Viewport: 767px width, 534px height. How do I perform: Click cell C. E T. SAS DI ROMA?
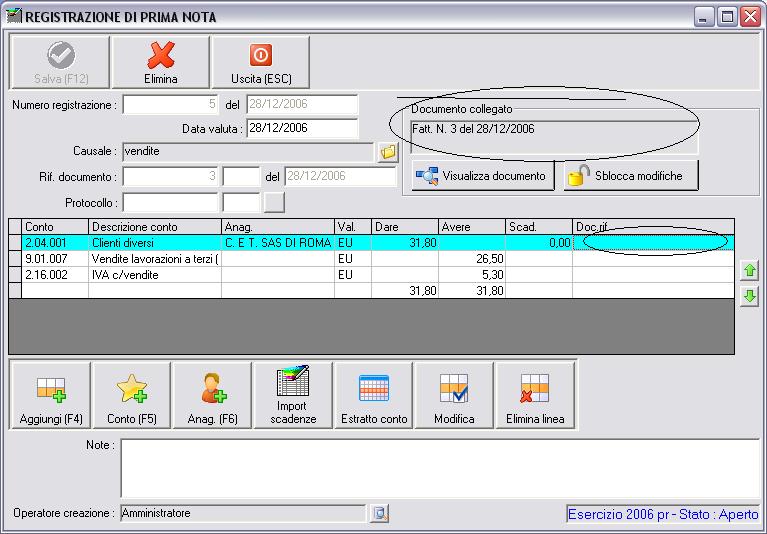[x=278, y=243]
